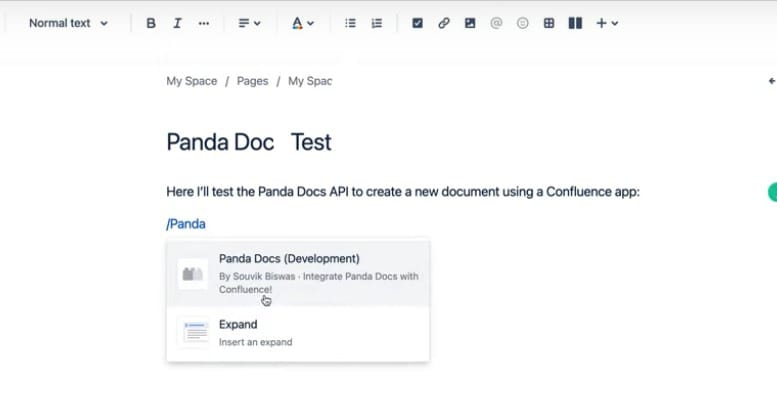This screenshot has height=400, width=777.
Task: Open more formatting options ellipsis
Action: tap(204, 23)
